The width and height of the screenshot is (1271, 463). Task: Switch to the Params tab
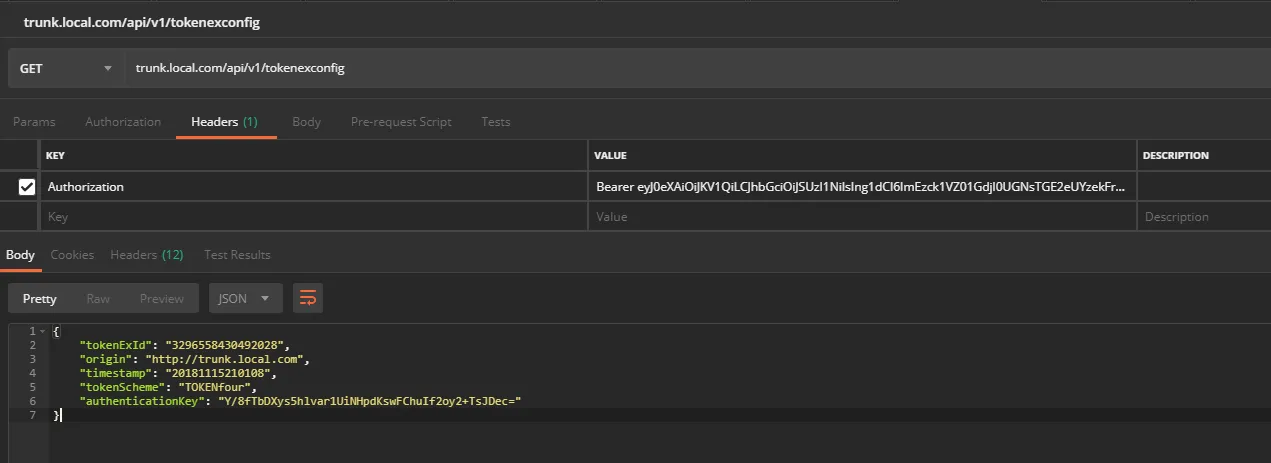point(34,122)
